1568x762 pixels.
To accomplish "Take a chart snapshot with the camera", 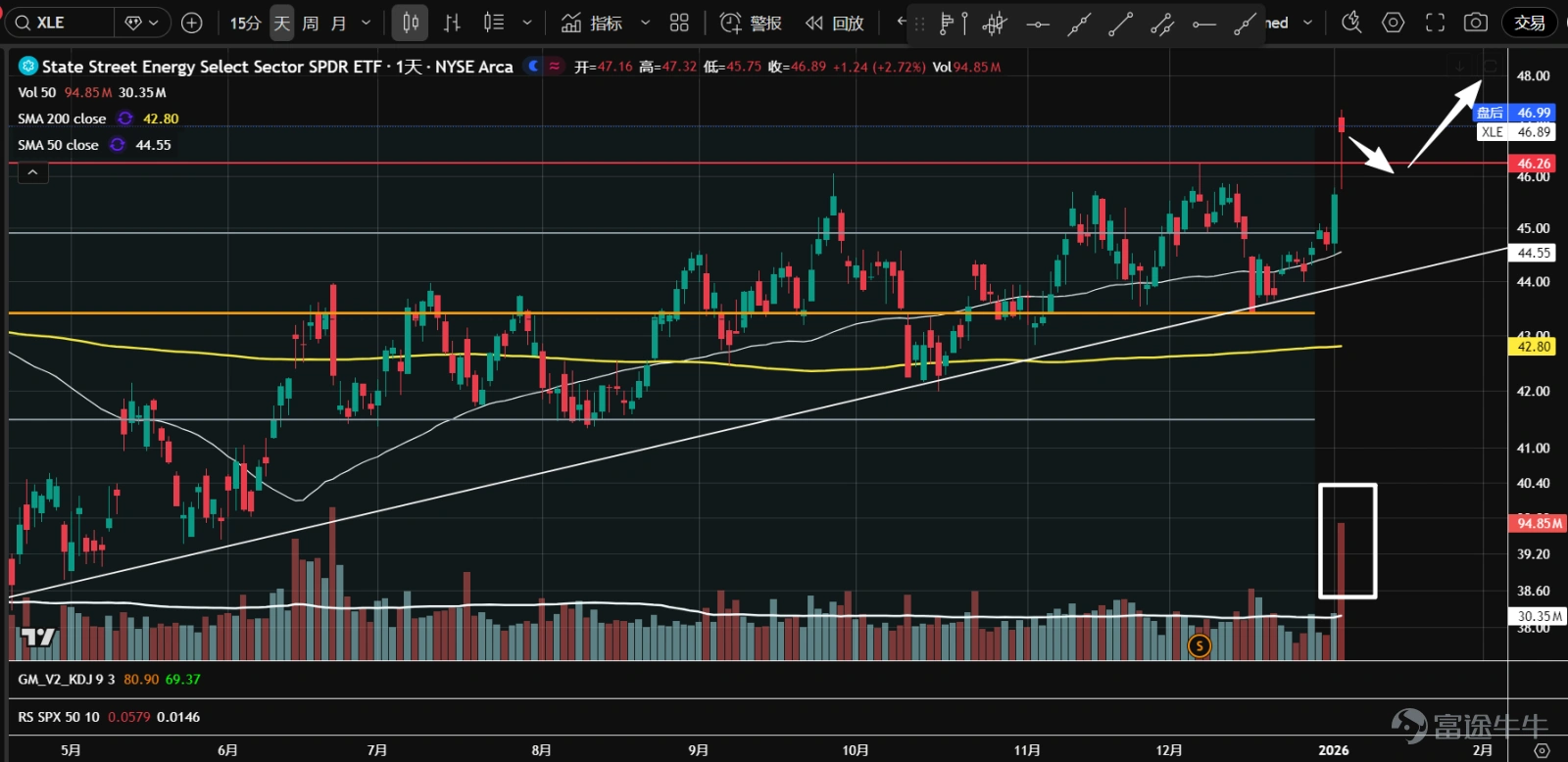I will 1476,23.
